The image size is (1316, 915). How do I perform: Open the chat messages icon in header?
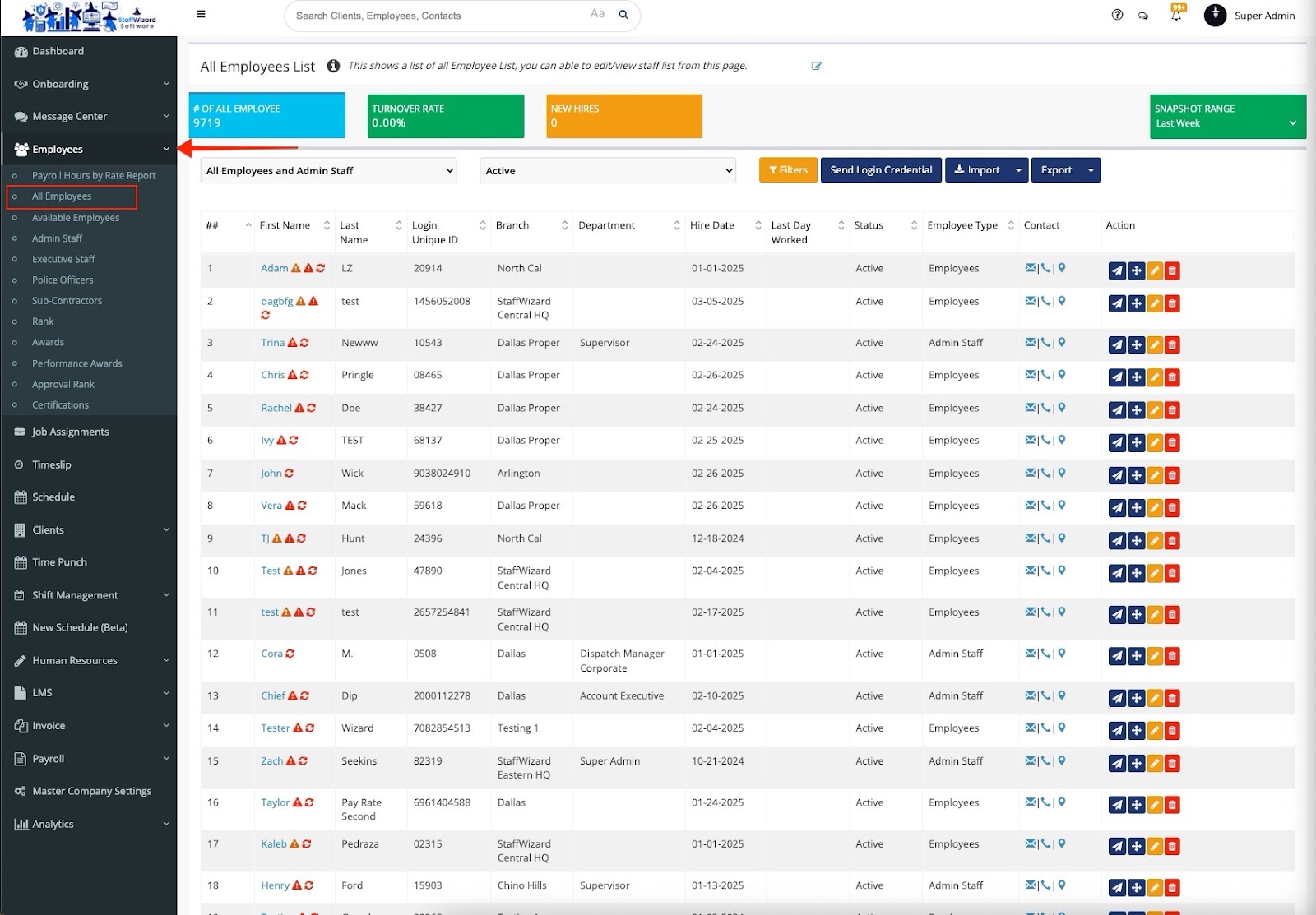pyautogui.click(x=1143, y=16)
